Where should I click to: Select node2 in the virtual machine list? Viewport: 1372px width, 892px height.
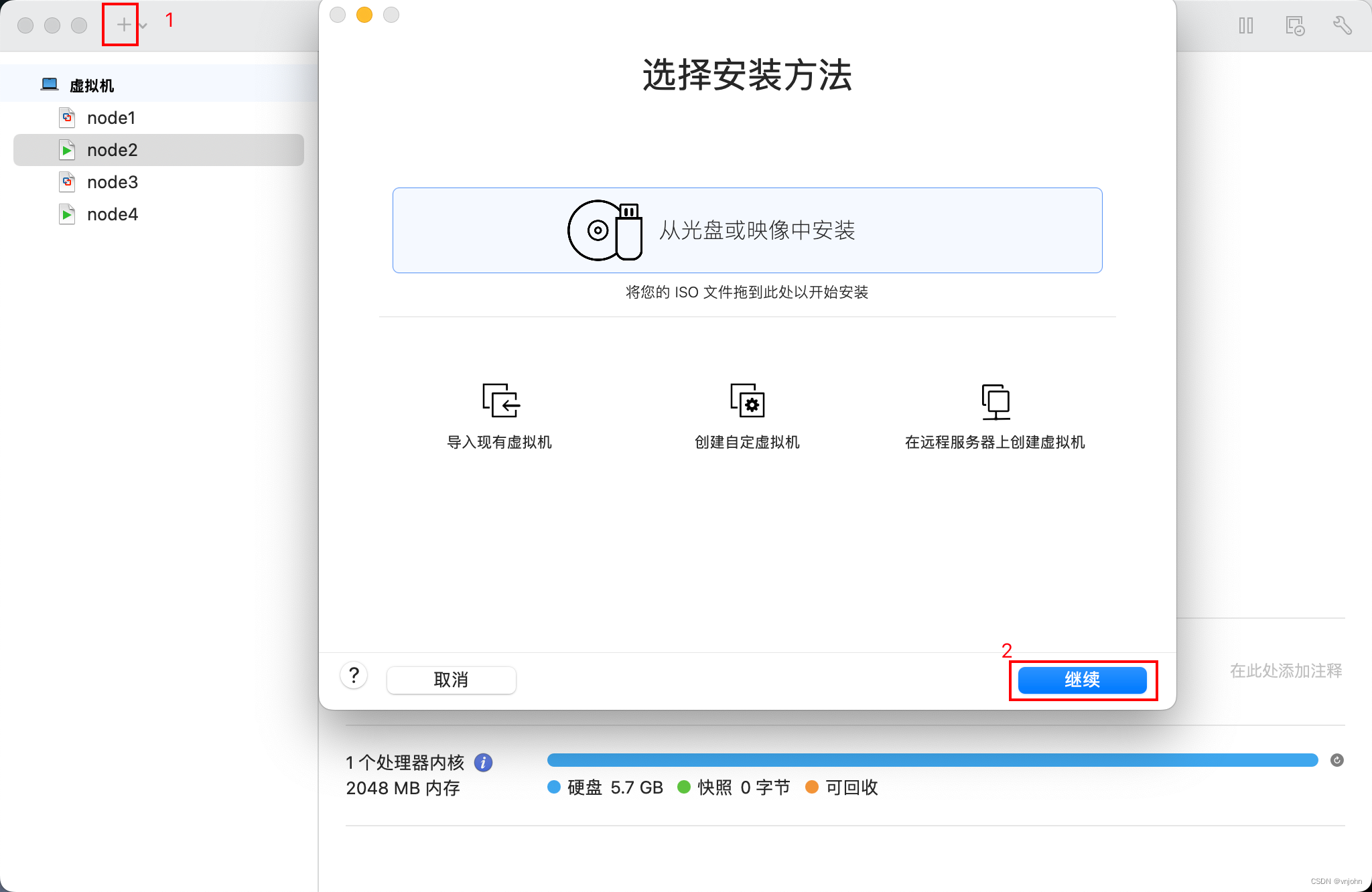(159, 150)
